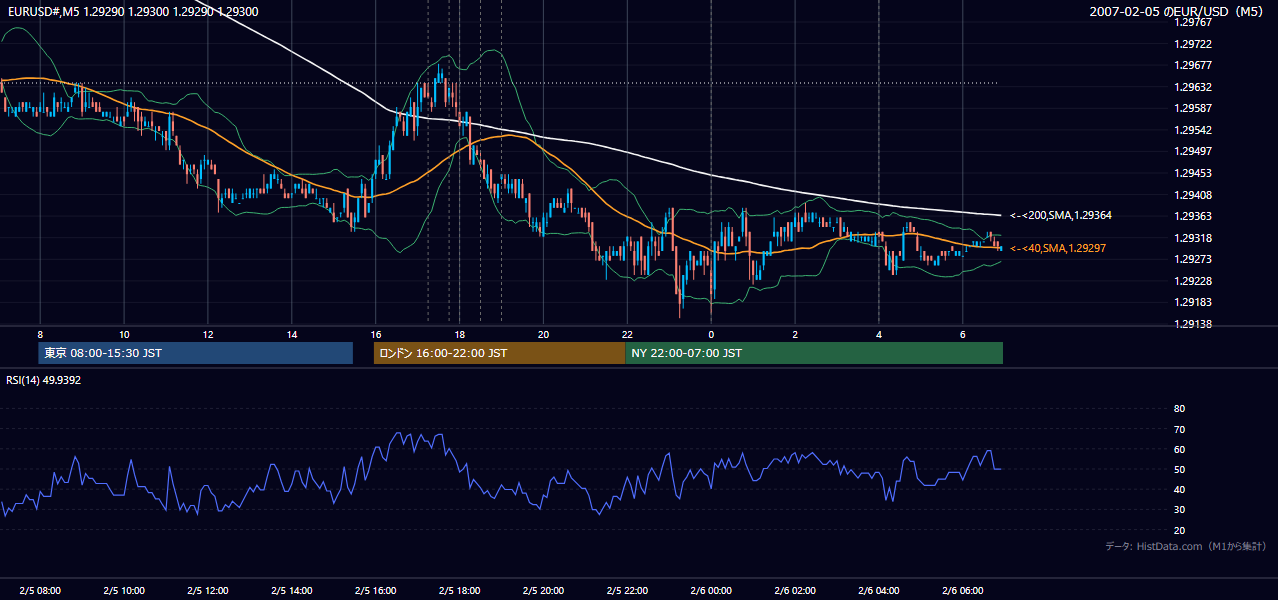Click the bottom time label 2/5 08:00

[x=40, y=591]
